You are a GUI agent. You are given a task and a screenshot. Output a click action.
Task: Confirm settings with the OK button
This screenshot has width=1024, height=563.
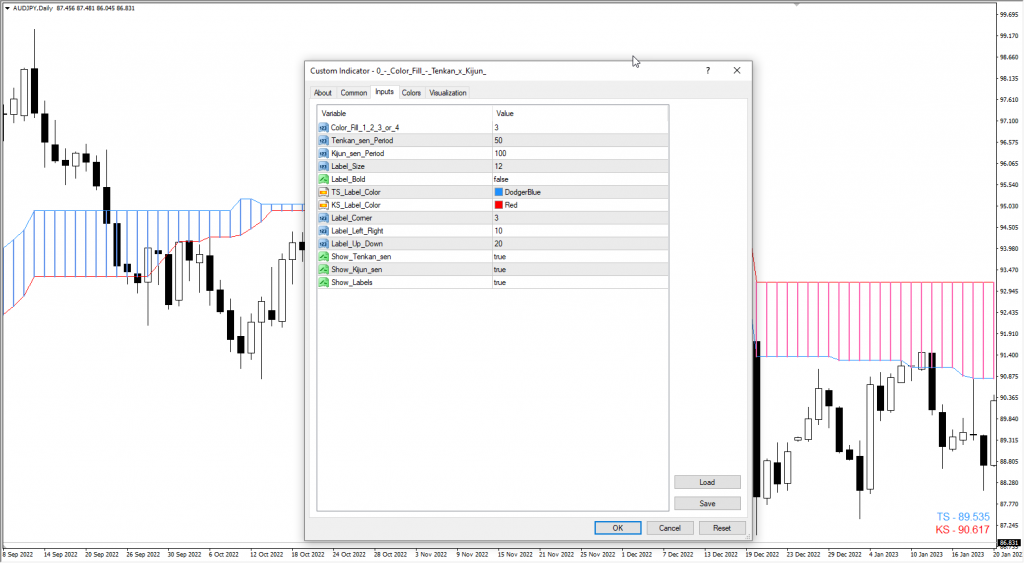pyautogui.click(x=618, y=528)
